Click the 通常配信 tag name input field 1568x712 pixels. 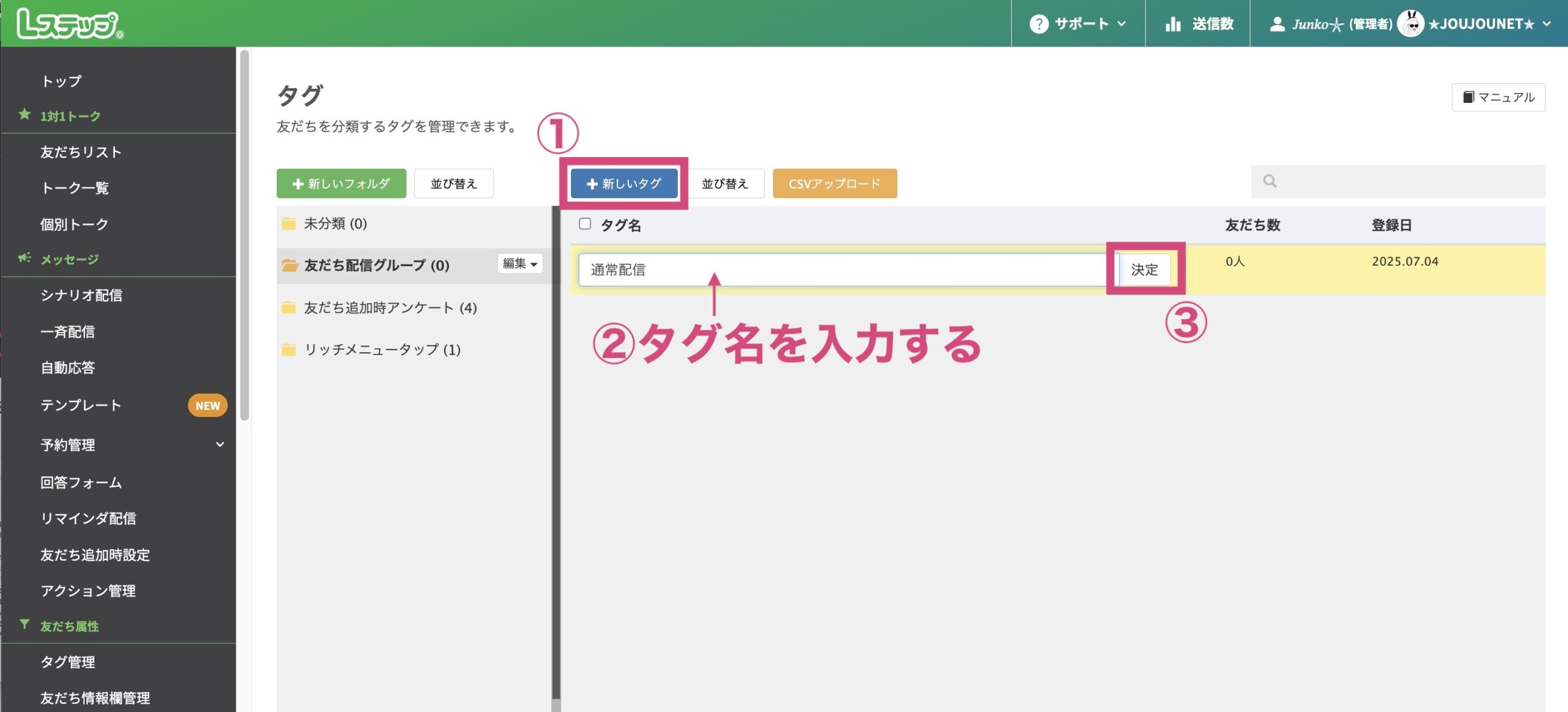click(x=848, y=269)
